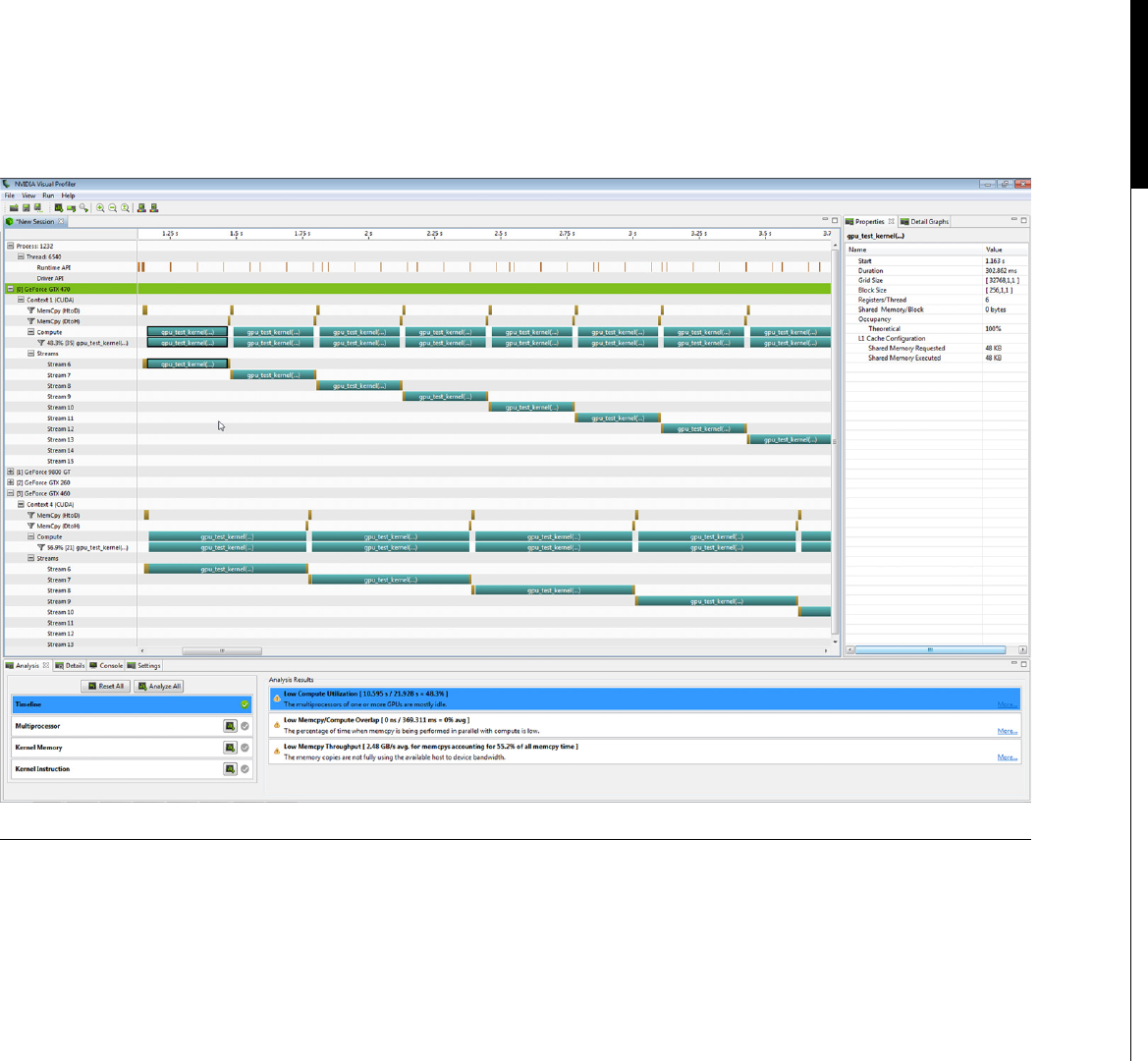This screenshot has height=1061, width=1148.
Task: Switch to the Details tab
Action: click(71, 666)
